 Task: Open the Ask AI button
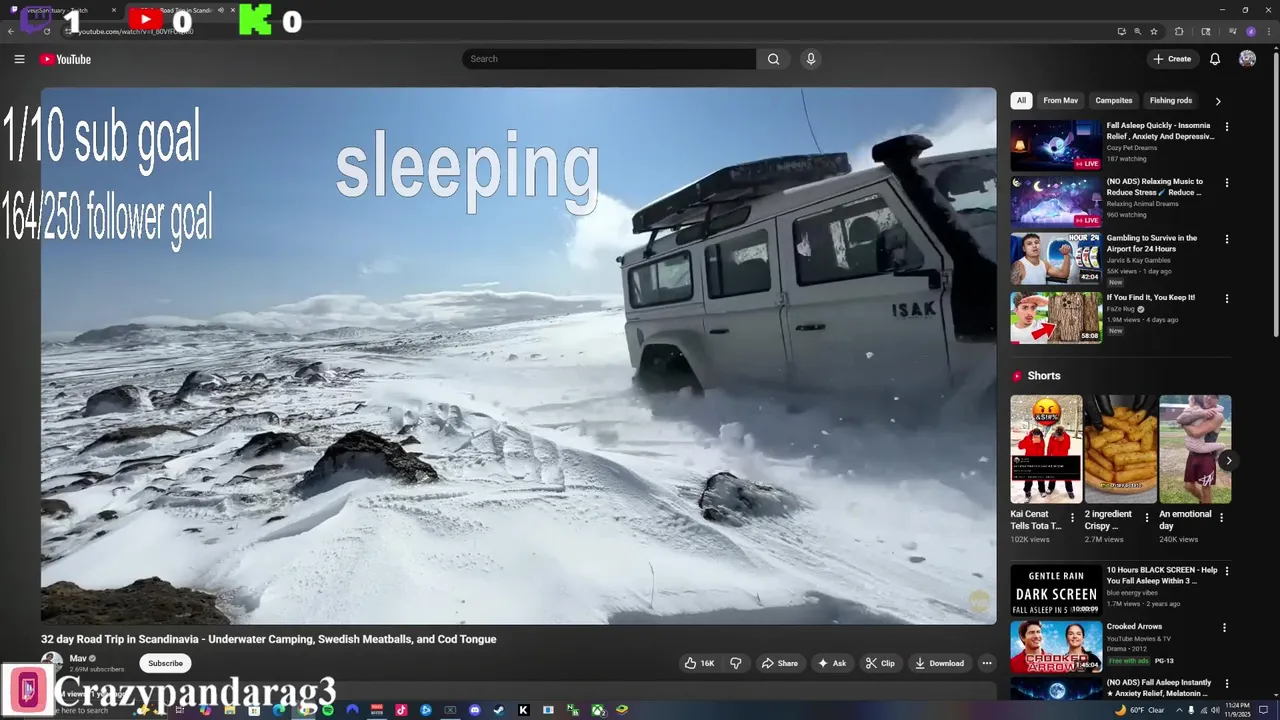pyautogui.click(x=832, y=663)
